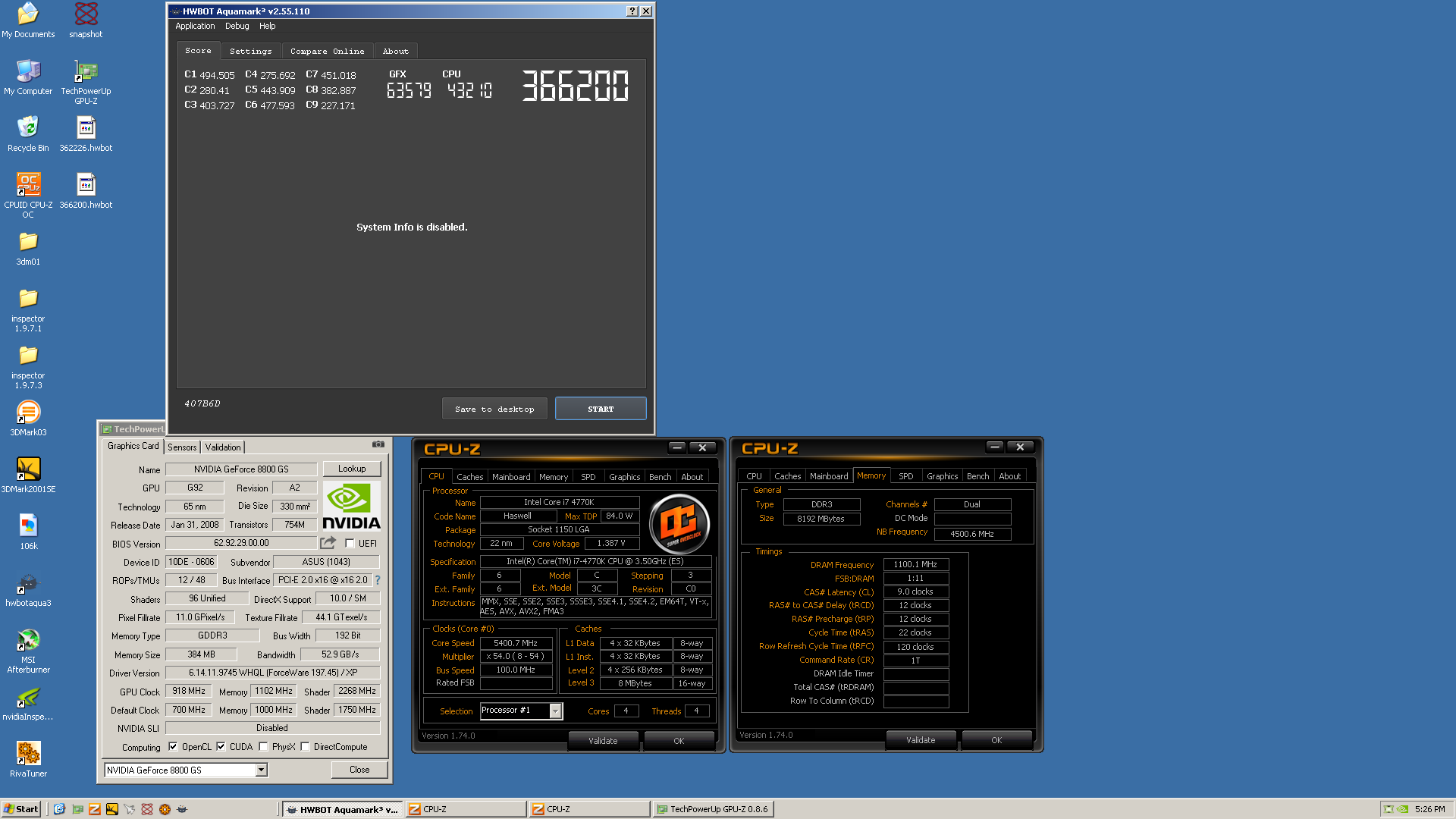
Task: Switch to HWBOT Aquamark taskbar button
Action: pos(342,809)
